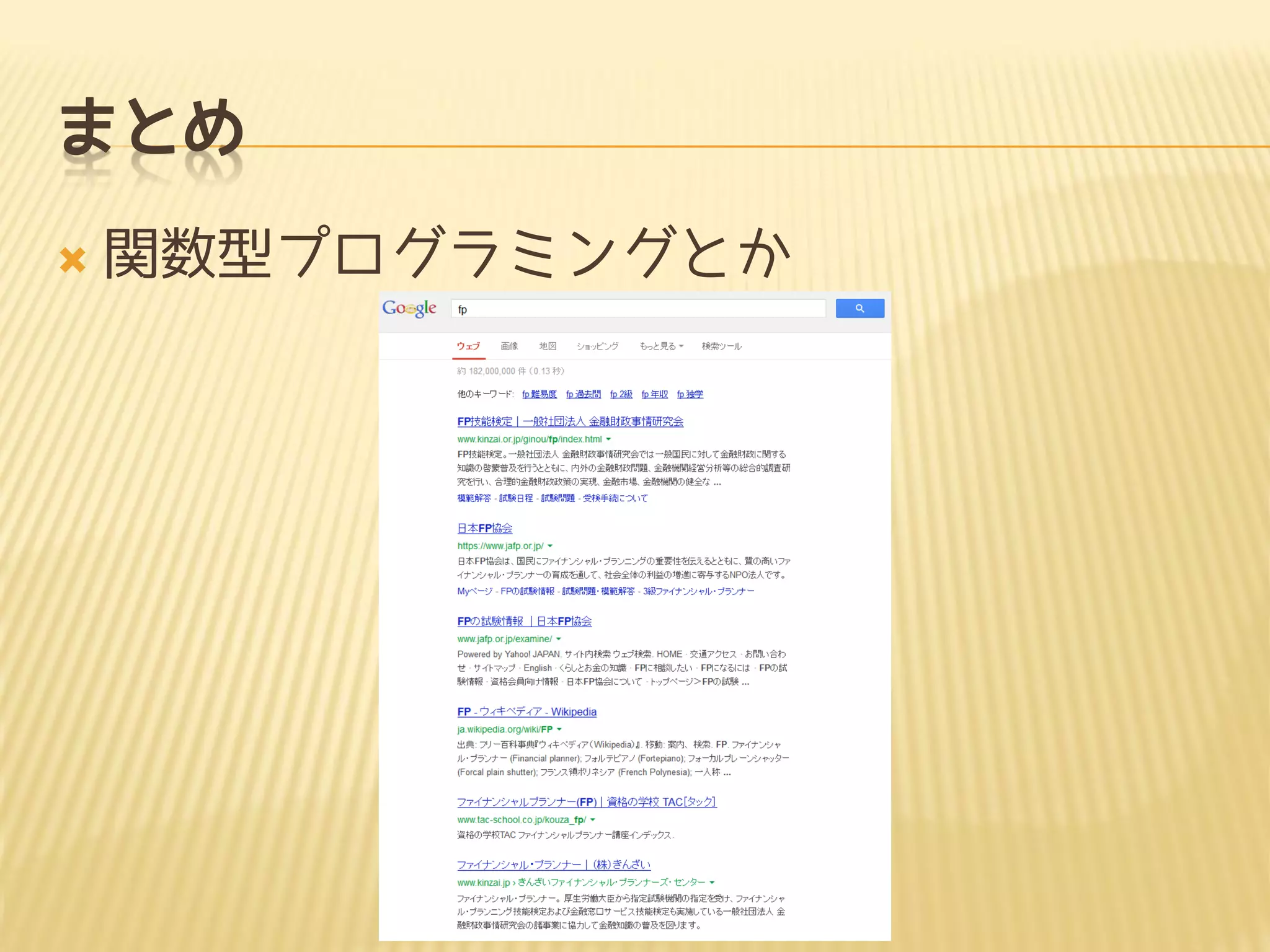The image size is (1270, 952).
Task: Open result '日本FP協会'
Action: point(485,528)
